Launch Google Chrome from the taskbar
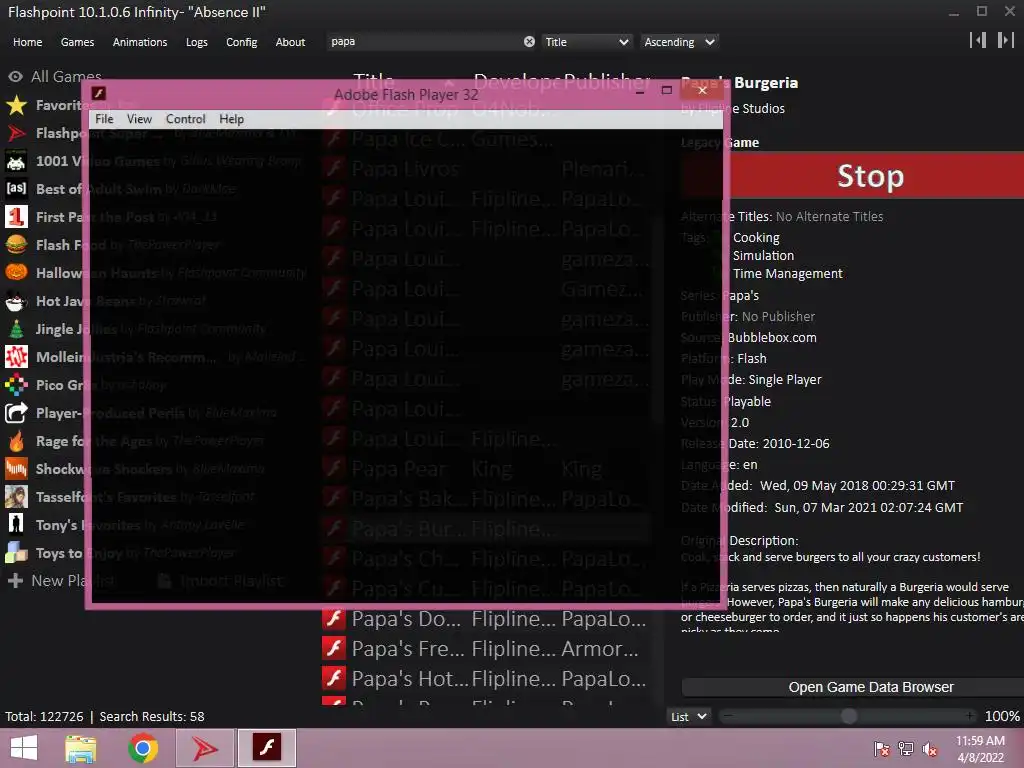 pos(143,748)
